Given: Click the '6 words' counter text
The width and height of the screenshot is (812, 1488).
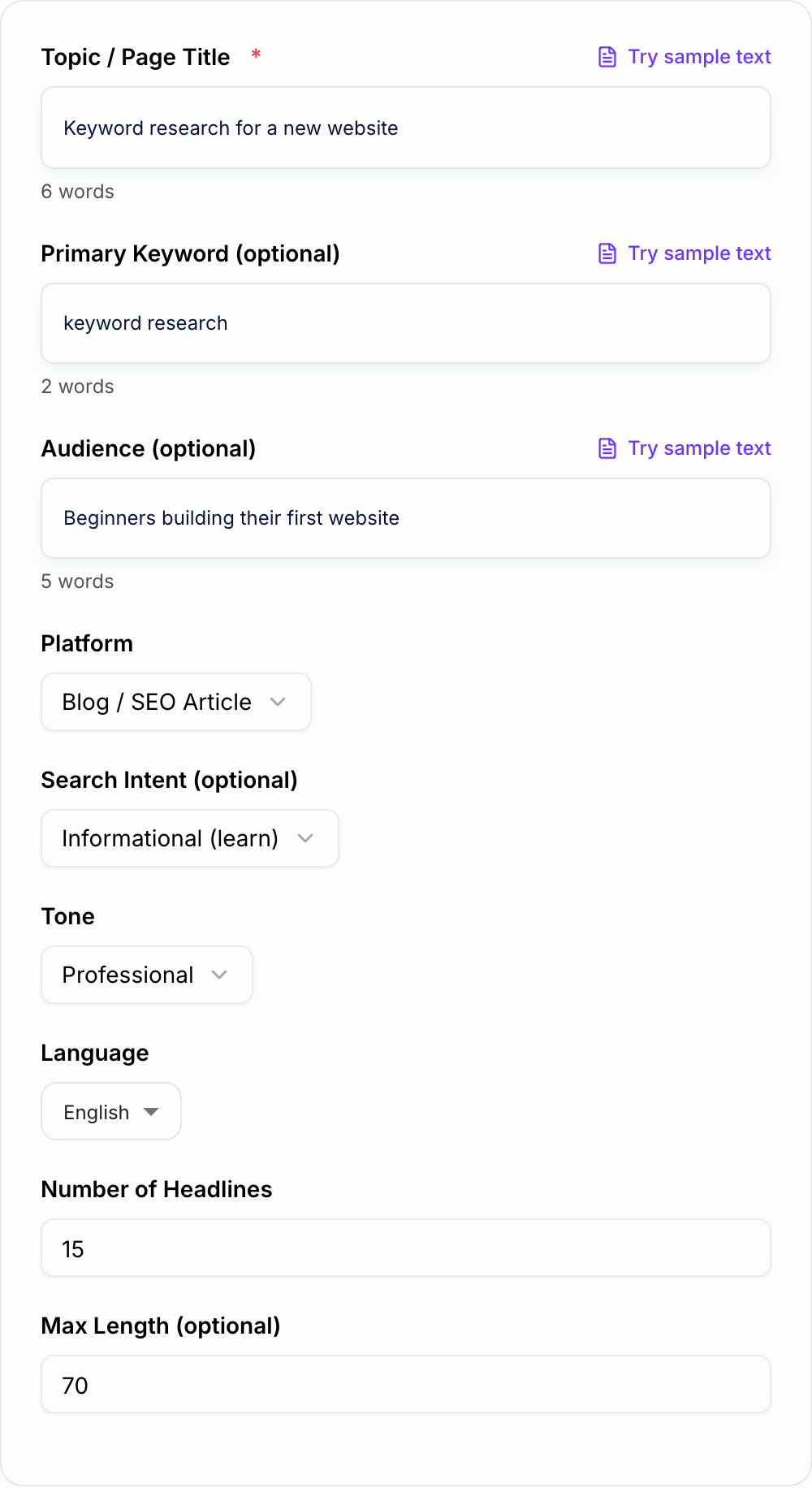Looking at the screenshot, I should click(78, 192).
